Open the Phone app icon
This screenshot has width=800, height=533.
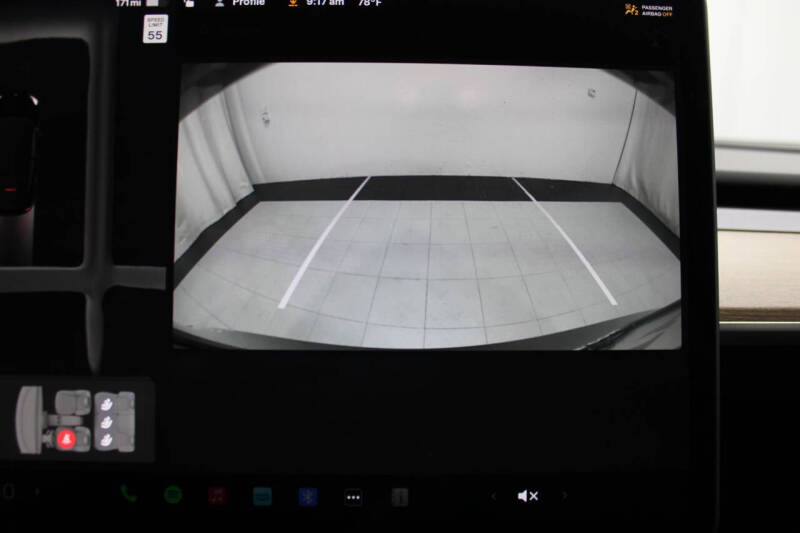pyautogui.click(x=128, y=493)
